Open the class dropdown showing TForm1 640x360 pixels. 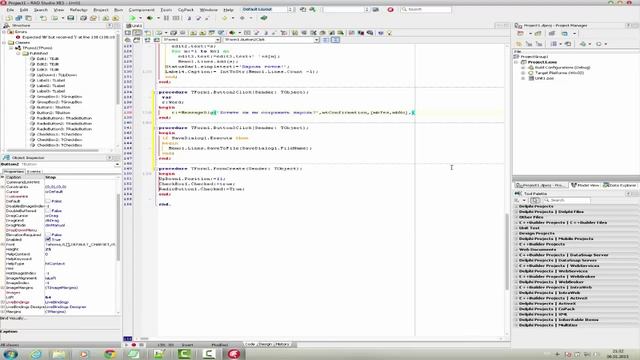point(218,40)
